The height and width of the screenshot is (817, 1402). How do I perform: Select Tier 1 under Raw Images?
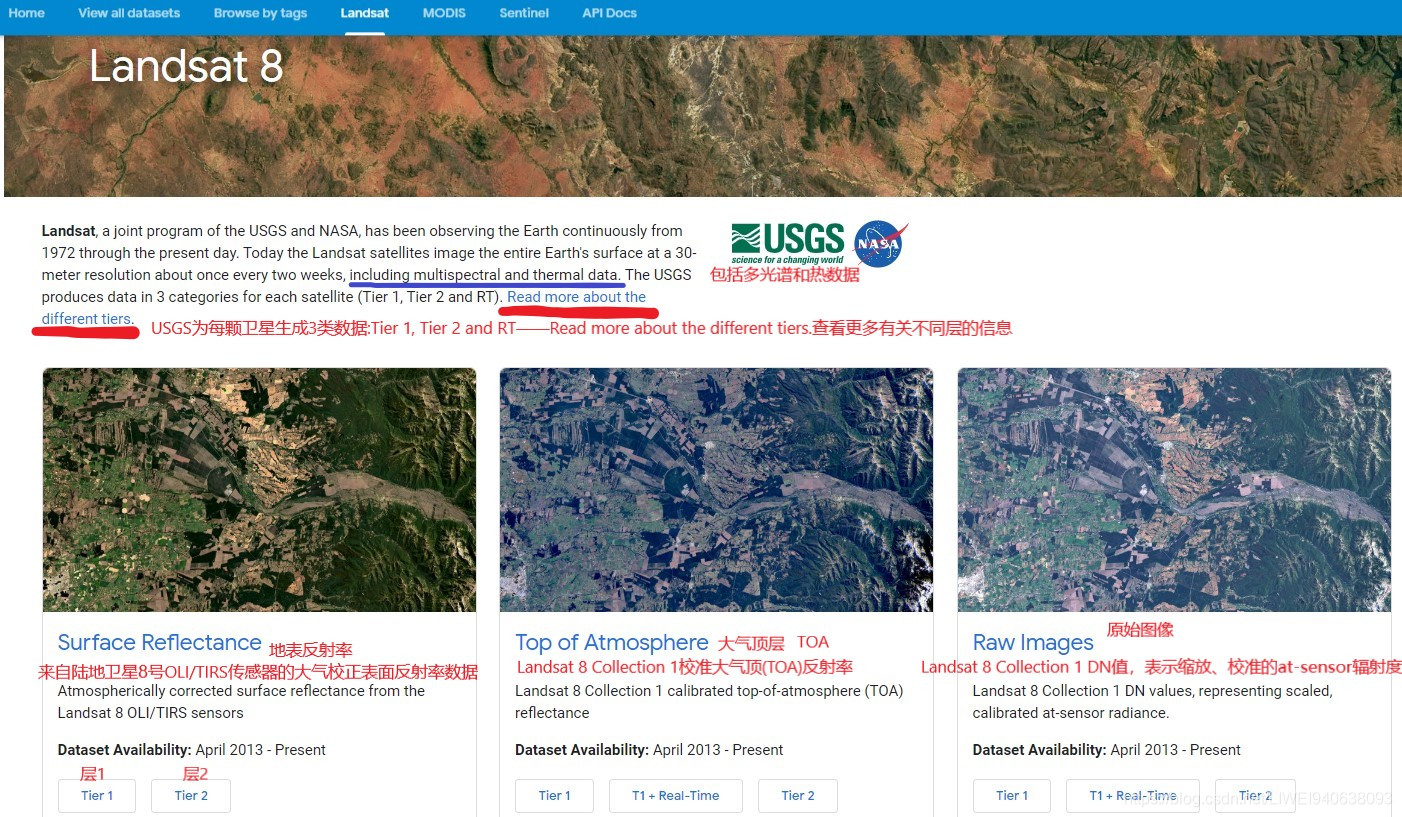coord(1012,796)
